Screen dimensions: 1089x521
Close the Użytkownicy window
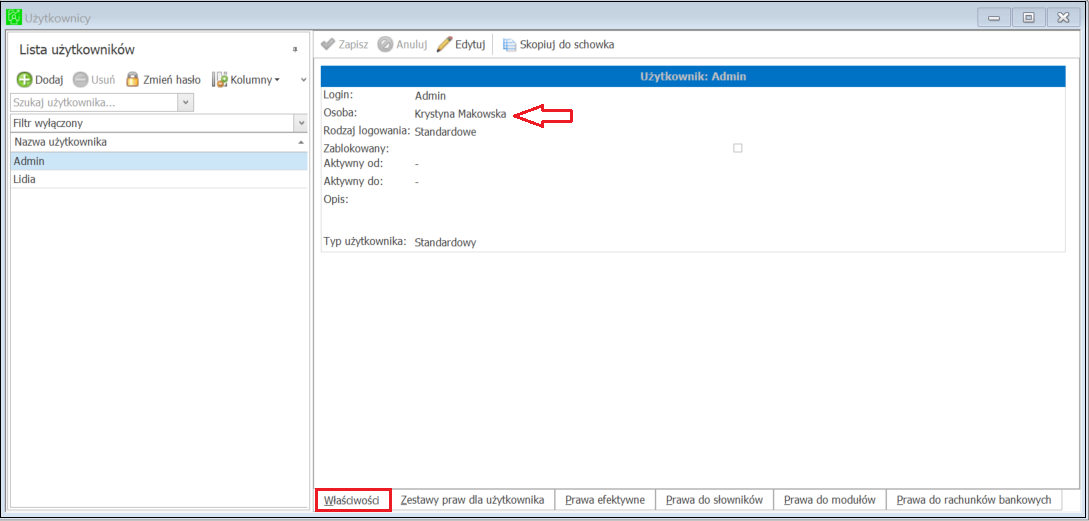tap(1063, 17)
